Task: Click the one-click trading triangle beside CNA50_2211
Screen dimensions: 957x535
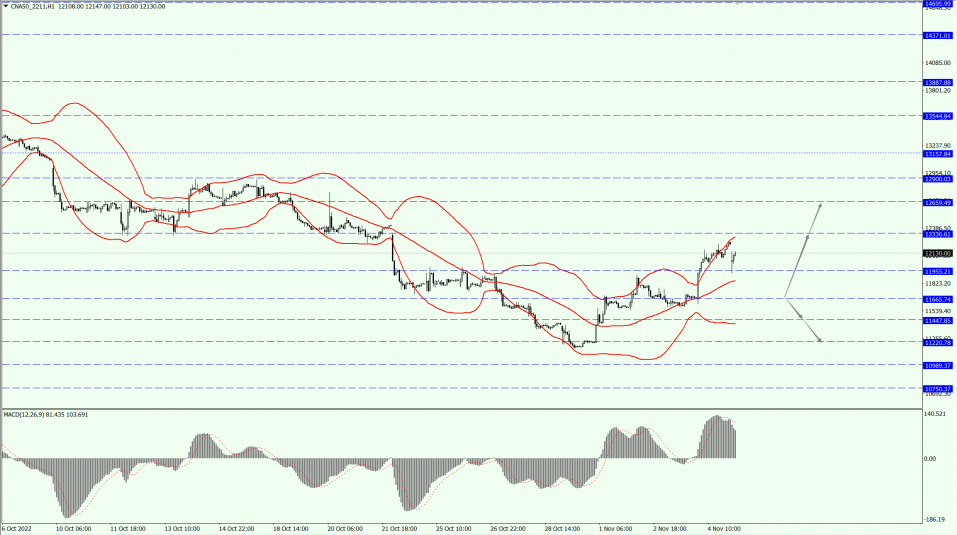Action: click(5, 6)
